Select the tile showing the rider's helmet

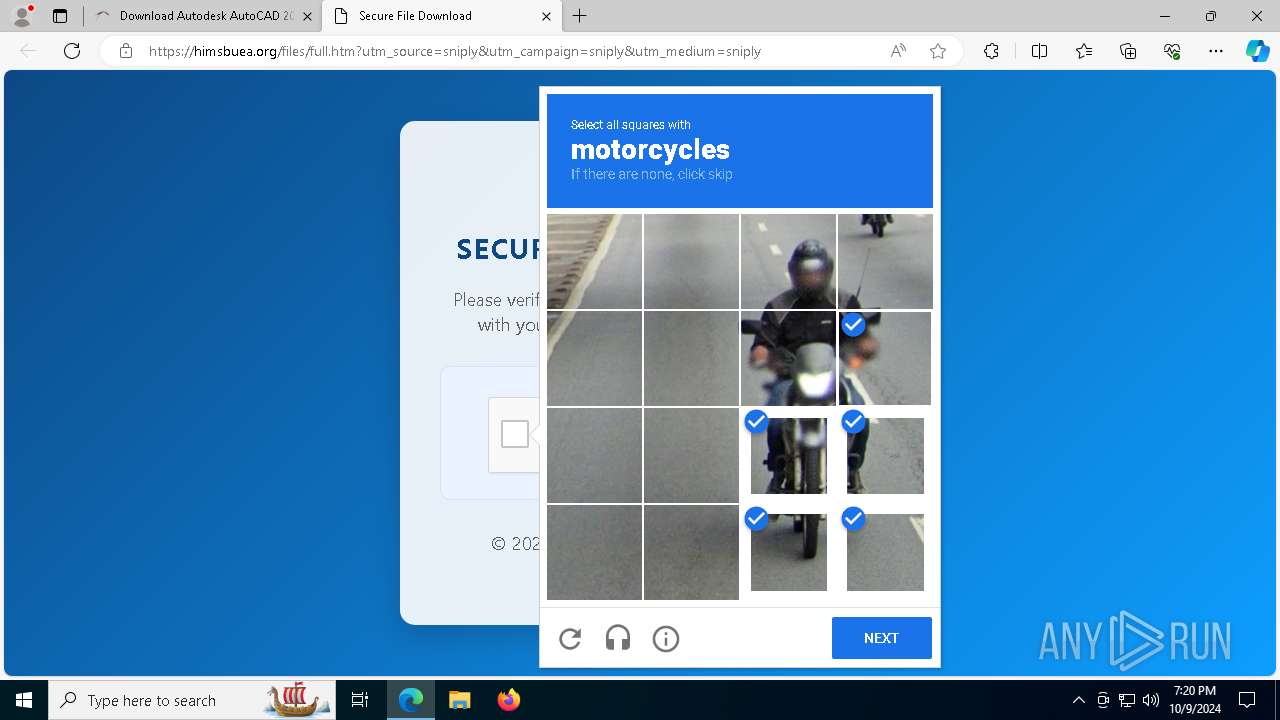point(788,261)
